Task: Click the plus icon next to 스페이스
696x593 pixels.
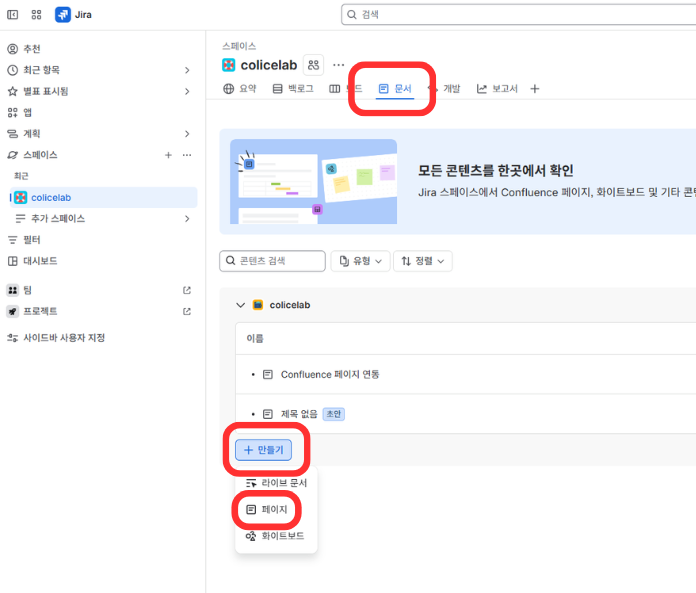Action: click(168, 155)
